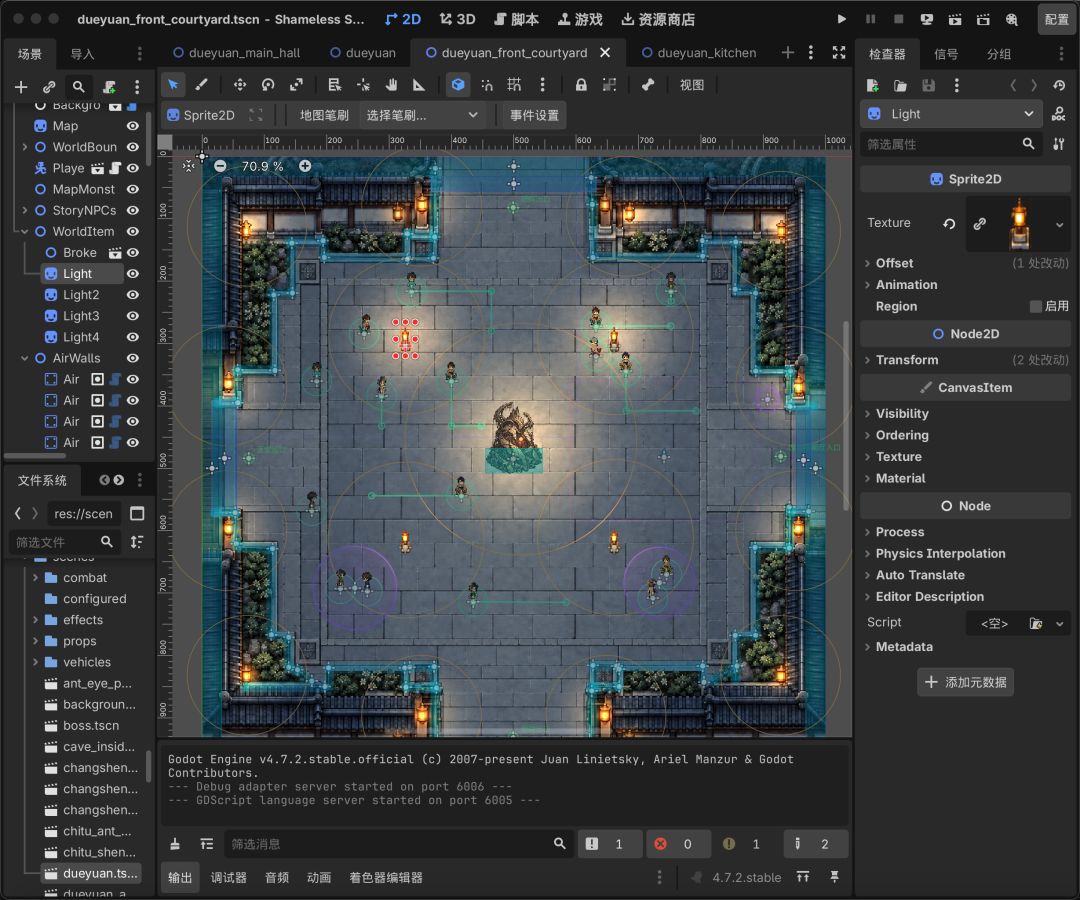This screenshot has height=900, width=1080.
Task: Toggle visibility of Light2 node
Action: point(133,295)
